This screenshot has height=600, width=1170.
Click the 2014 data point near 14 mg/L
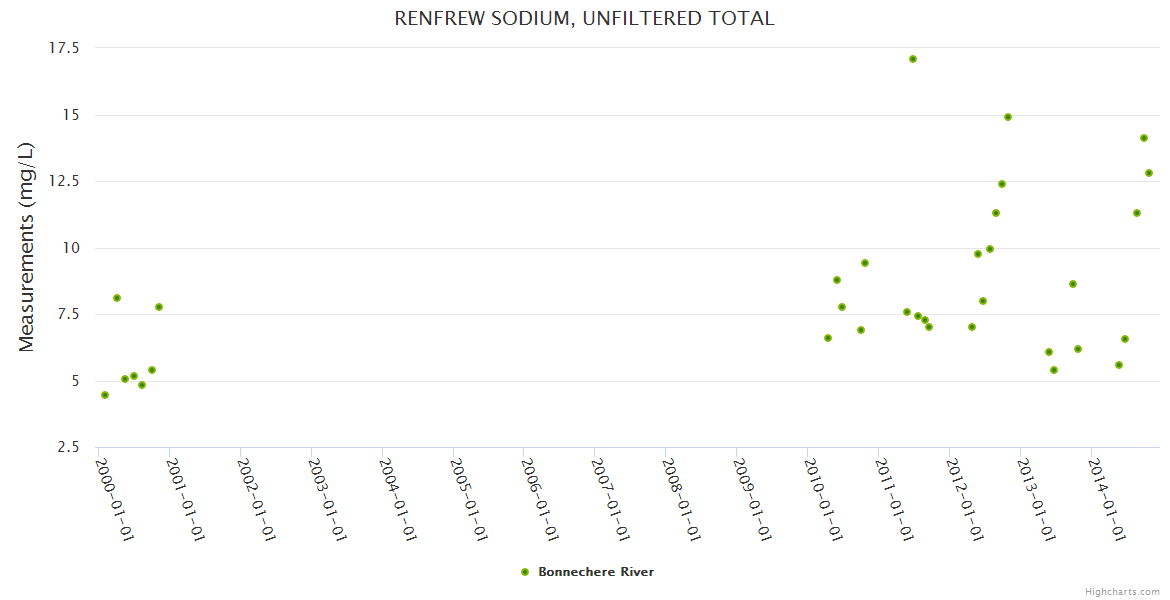(1144, 138)
